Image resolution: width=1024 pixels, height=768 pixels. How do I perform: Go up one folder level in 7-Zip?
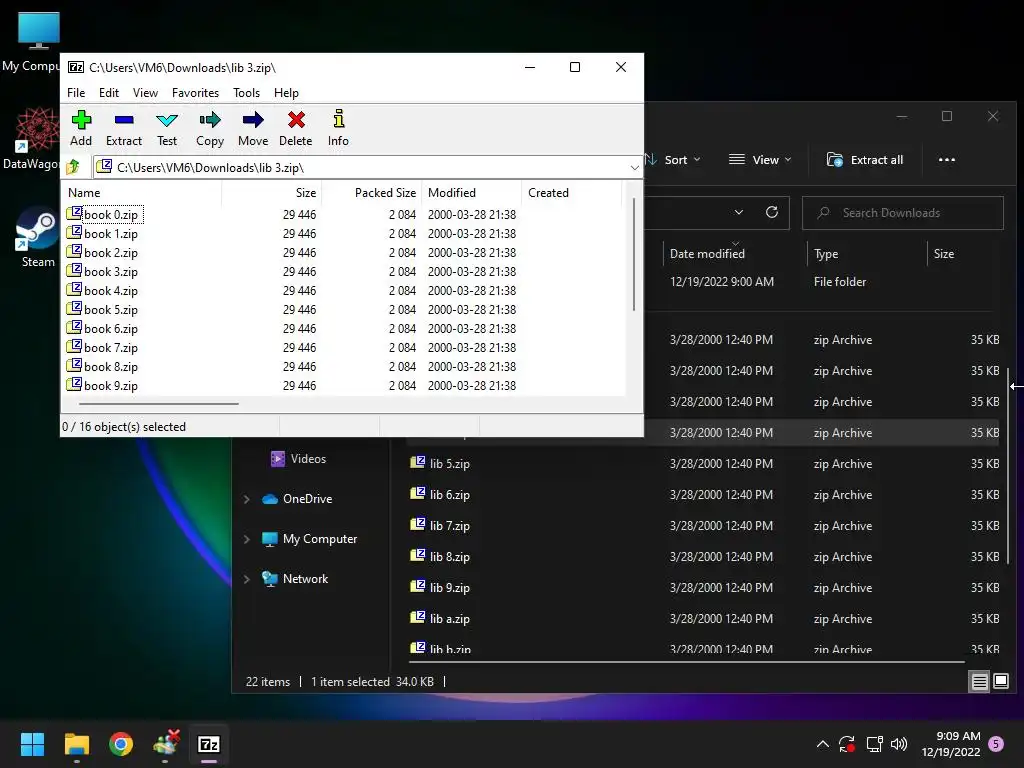pyautogui.click(x=73, y=167)
